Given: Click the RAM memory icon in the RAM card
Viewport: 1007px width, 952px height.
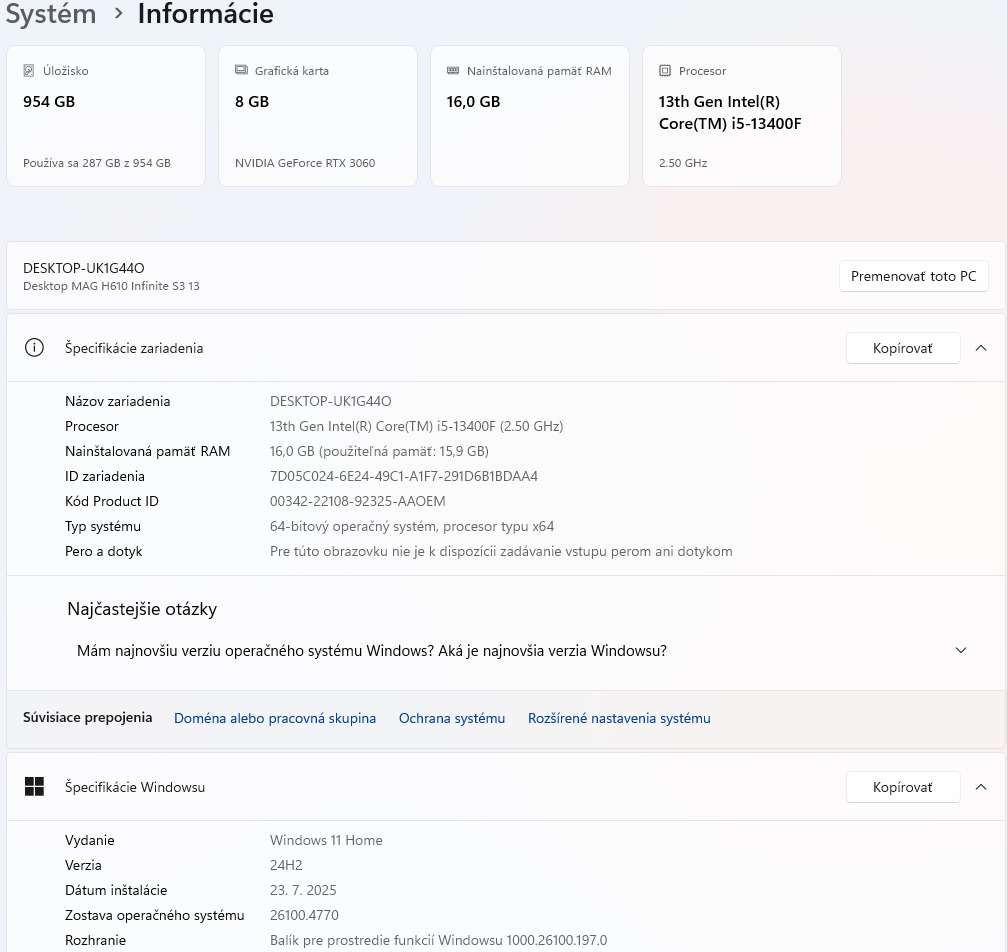Looking at the screenshot, I should [x=453, y=71].
